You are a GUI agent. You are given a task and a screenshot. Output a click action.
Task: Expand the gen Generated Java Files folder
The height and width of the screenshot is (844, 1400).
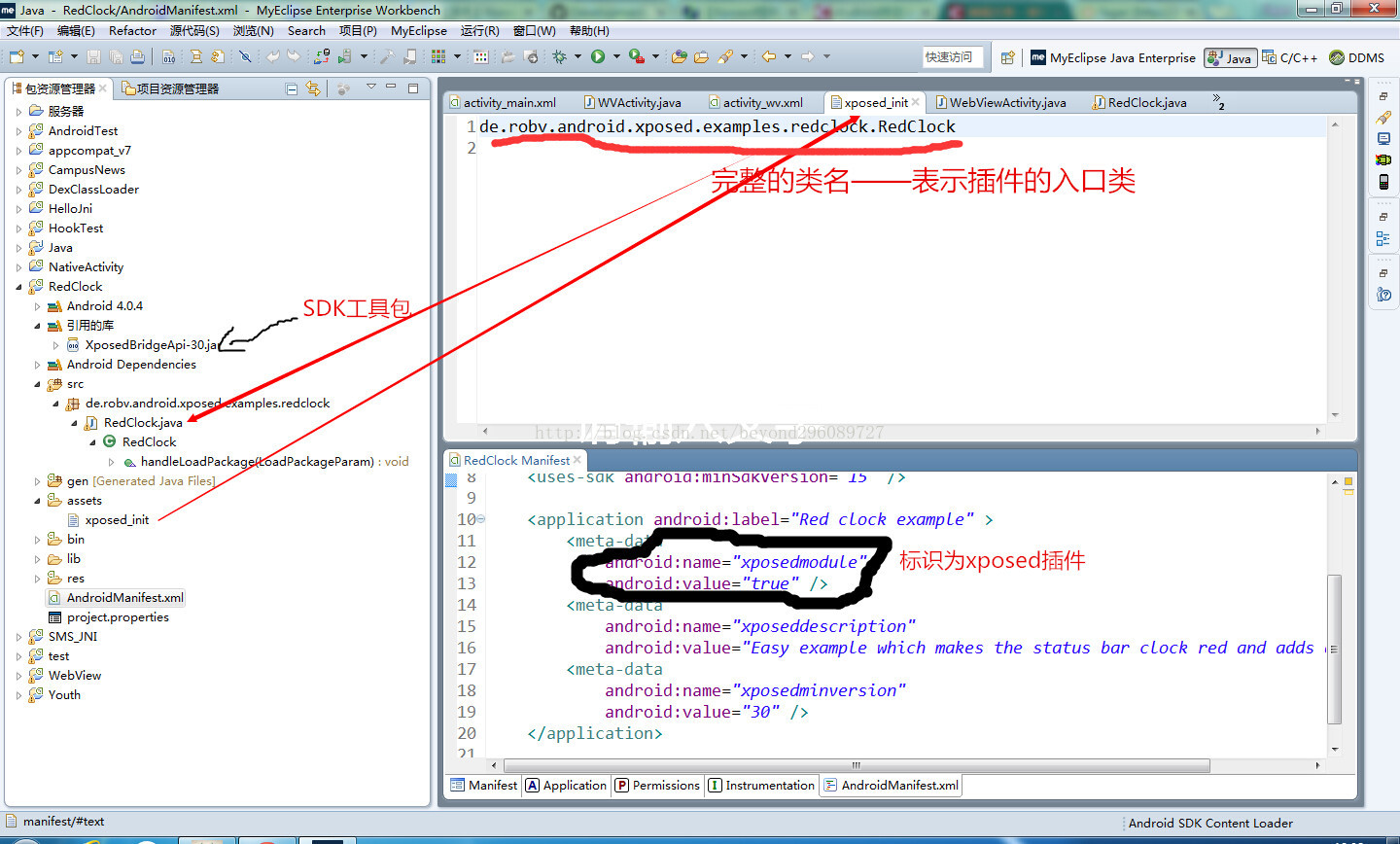pyautogui.click(x=38, y=481)
